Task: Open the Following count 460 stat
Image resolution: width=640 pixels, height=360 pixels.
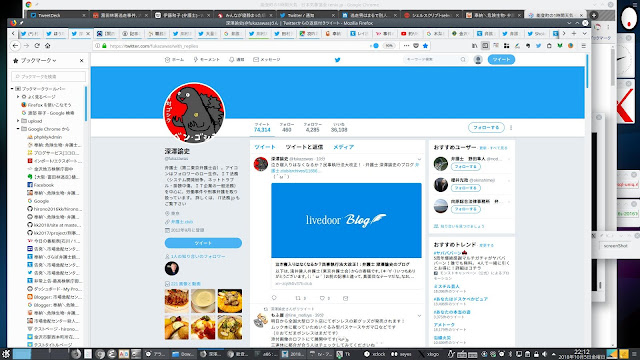Action: click(287, 127)
